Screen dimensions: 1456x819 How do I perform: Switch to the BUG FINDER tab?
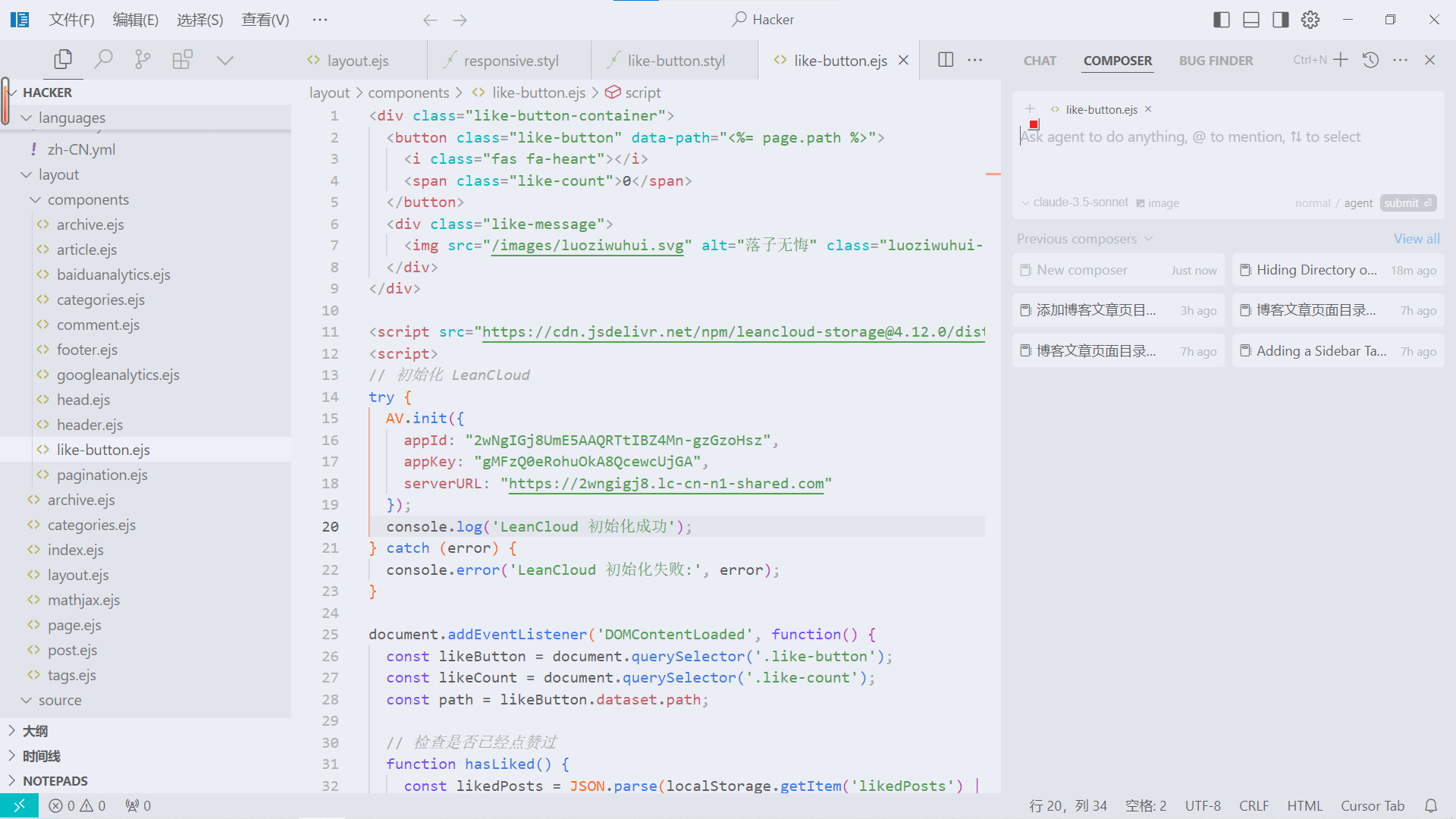coord(1216,61)
